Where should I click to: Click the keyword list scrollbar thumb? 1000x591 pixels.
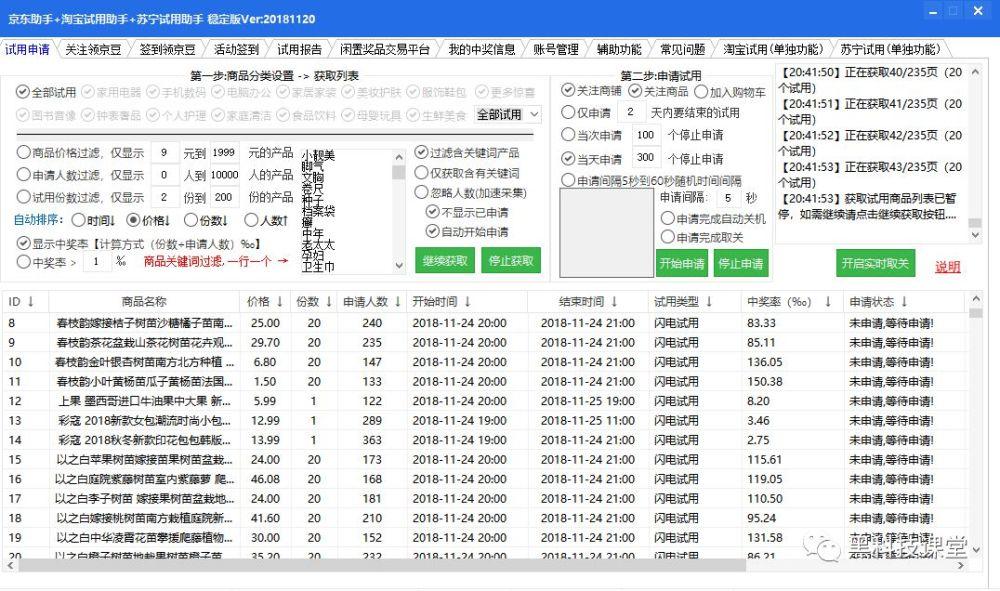coord(399,172)
